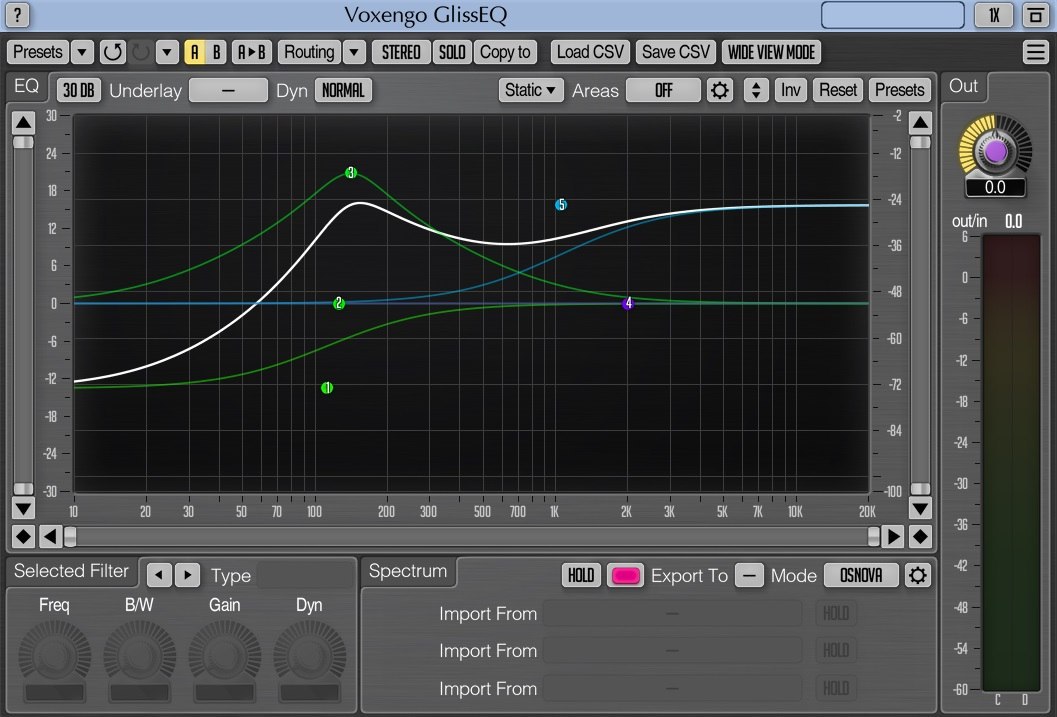The height and width of the screenshot is (717, 1057).
Task: Toggle Areas OFF switch
Action: (663, 90)
